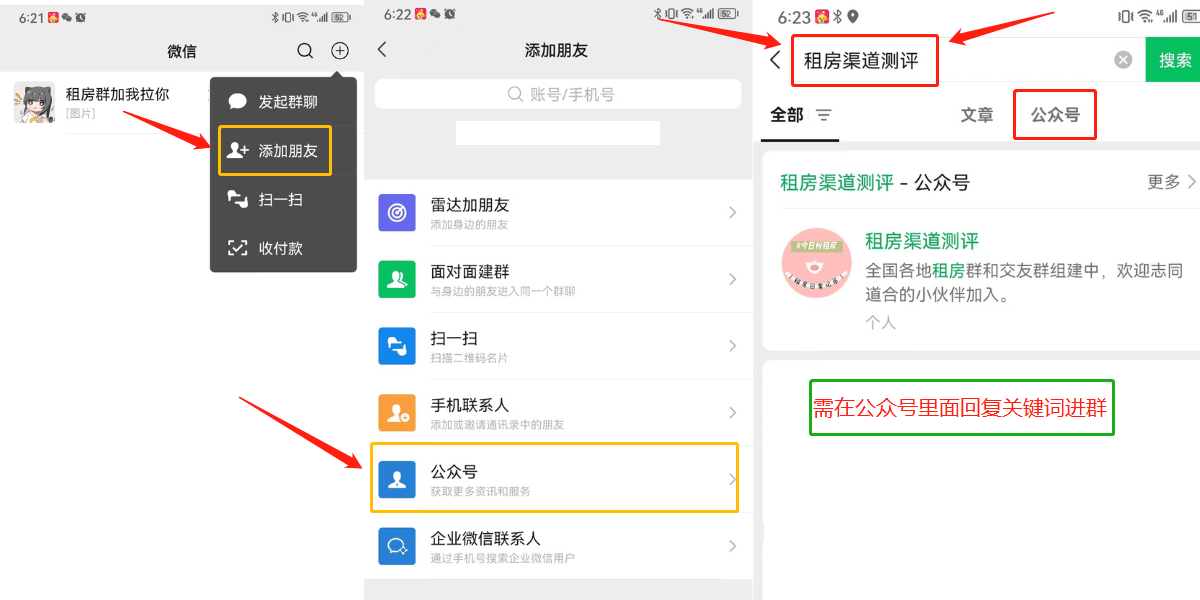Tap the 企业微信联系人 icon
This screenshot has width=1200, height=600.
click(397, 546)
